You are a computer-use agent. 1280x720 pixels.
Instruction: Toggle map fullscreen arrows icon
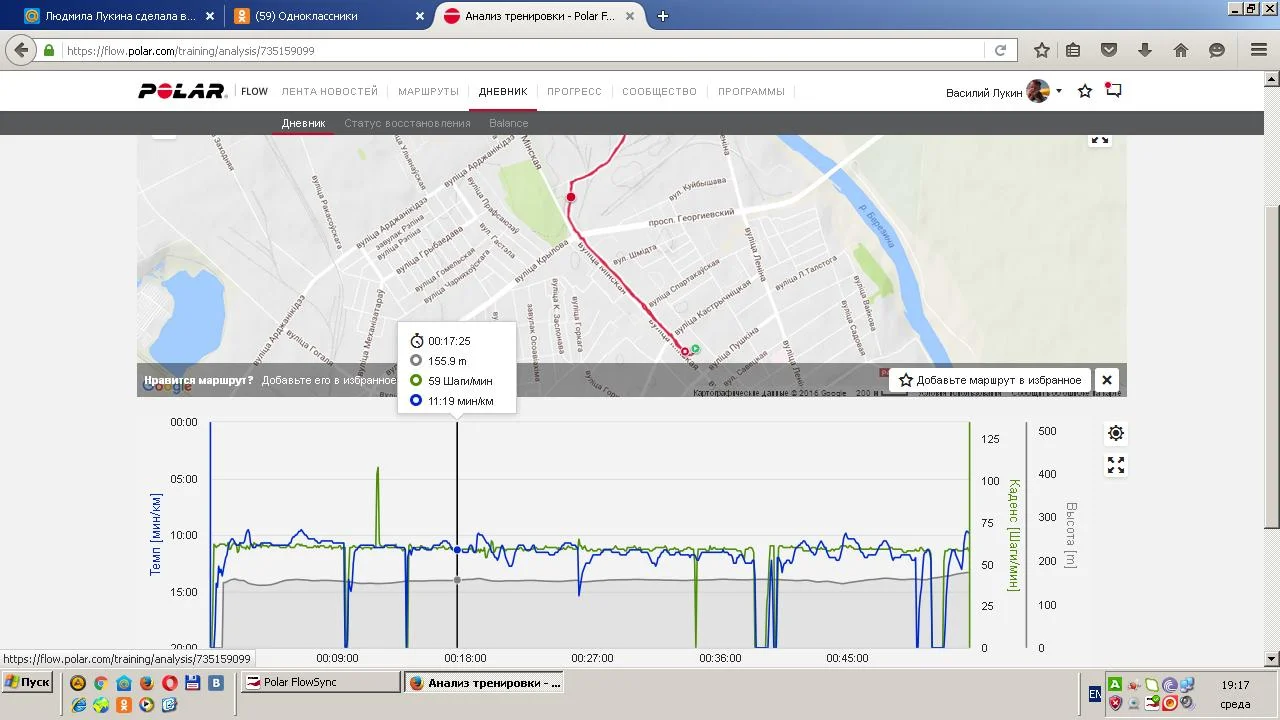1100,140
